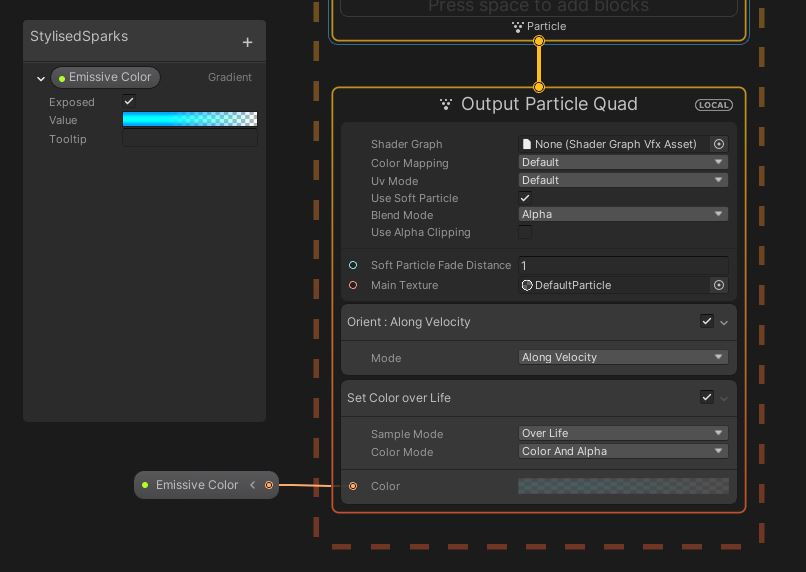Open the Orient Mode dropdown
806x572 pixels.
(x=623, y=357)
